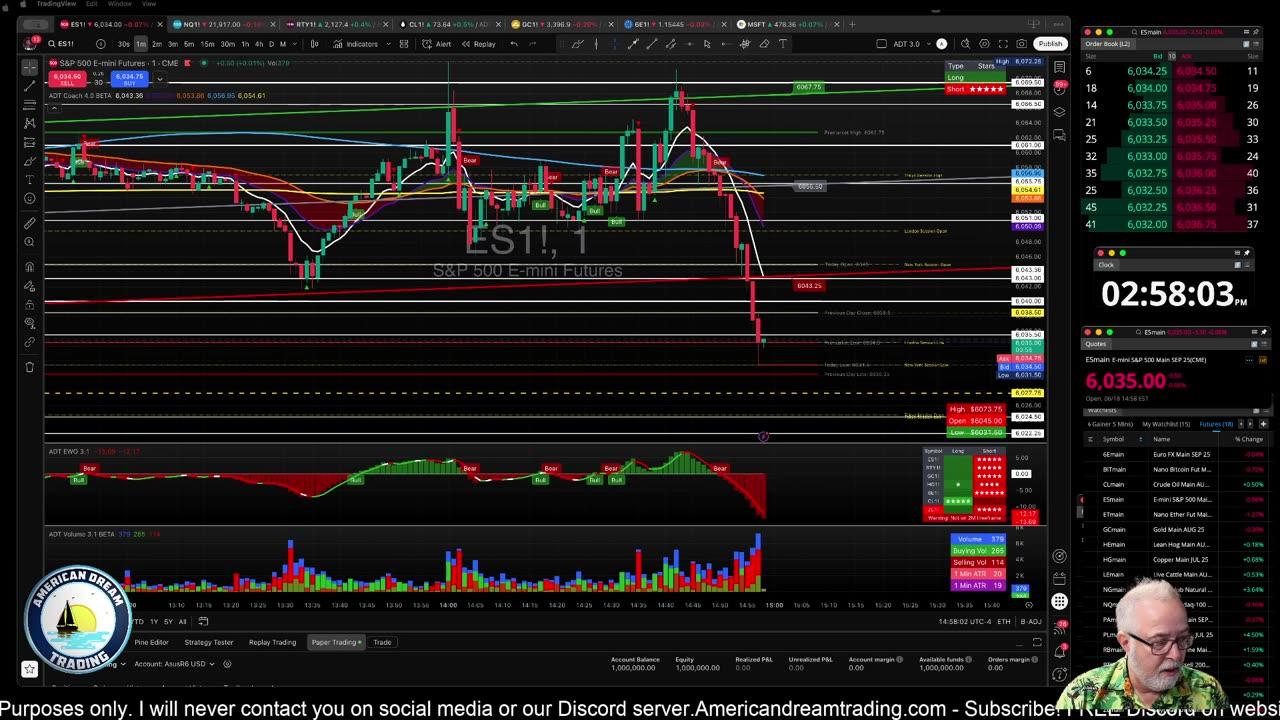Select the measure ruler tool
Image resolution: width=1280 pixels, height=720 pixels.
(29, 224)
